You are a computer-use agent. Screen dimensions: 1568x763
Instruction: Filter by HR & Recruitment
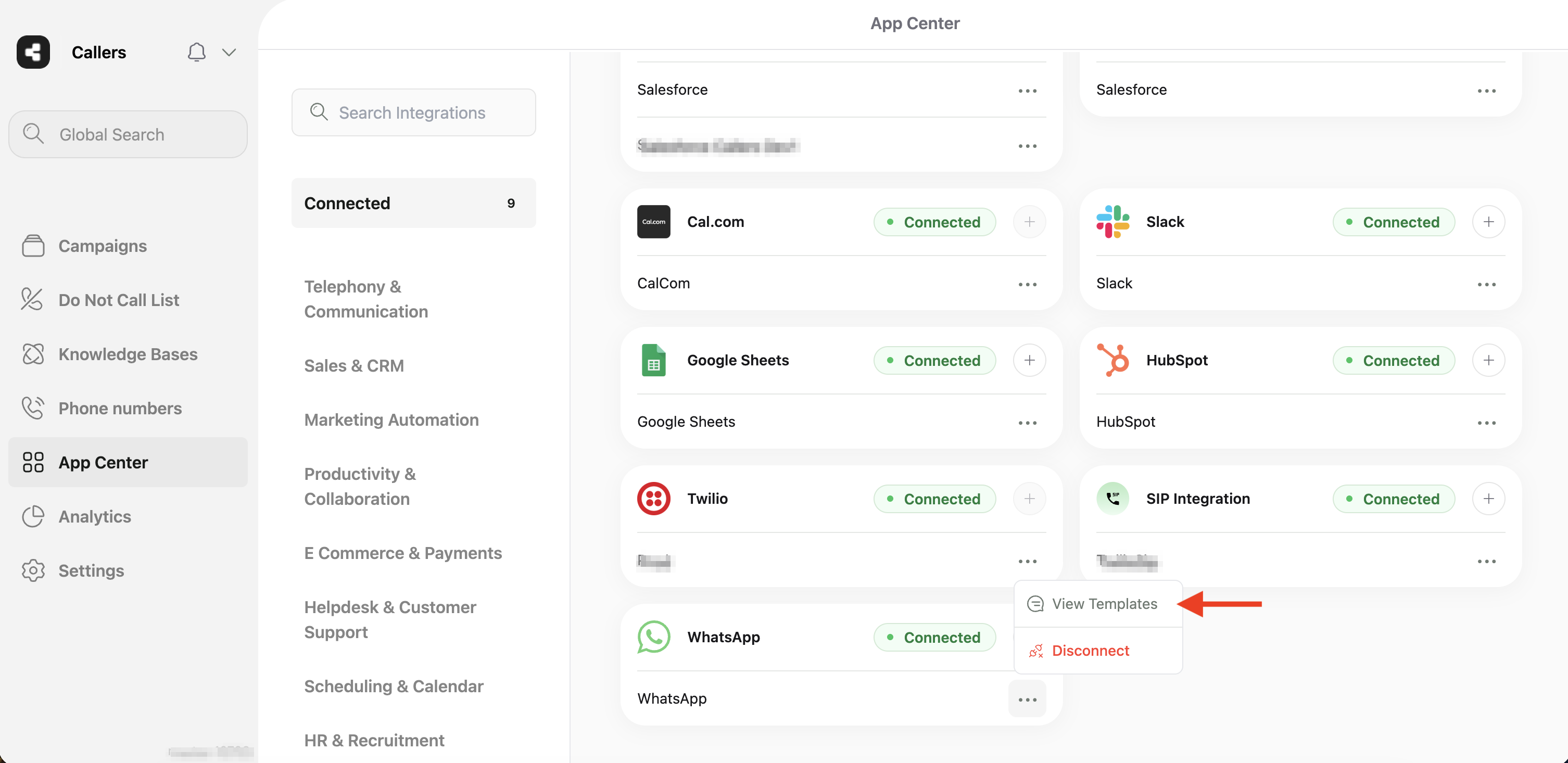[374, 741]
